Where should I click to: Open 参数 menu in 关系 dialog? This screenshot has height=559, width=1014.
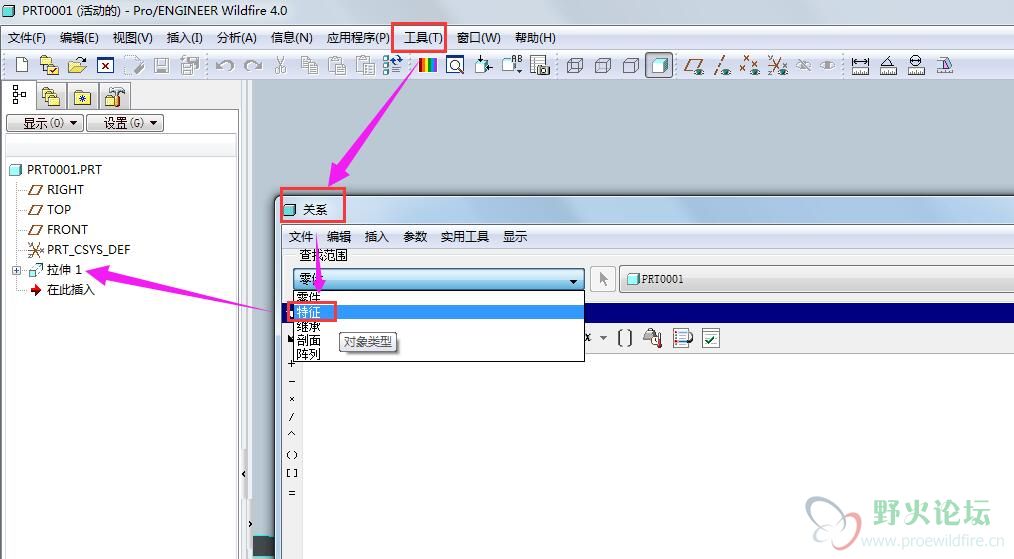click(x=415, y=237)
